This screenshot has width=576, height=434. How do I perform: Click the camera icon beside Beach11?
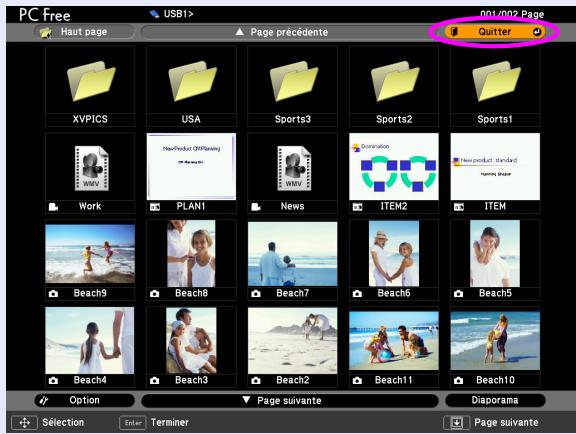pos(357,380)
